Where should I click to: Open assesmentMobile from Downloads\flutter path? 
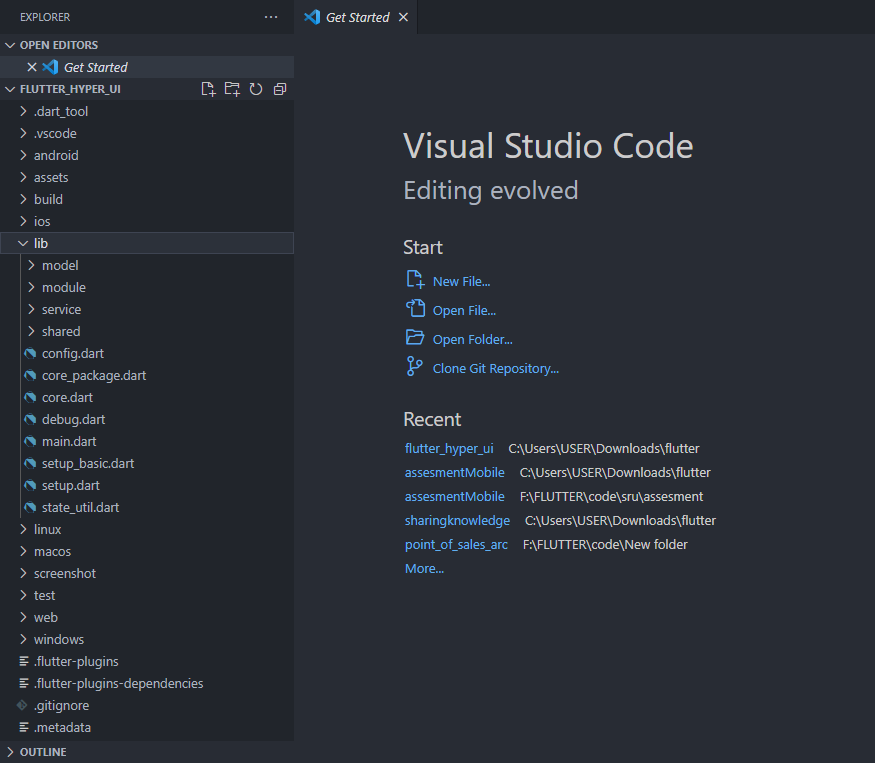tap(455, 472)
